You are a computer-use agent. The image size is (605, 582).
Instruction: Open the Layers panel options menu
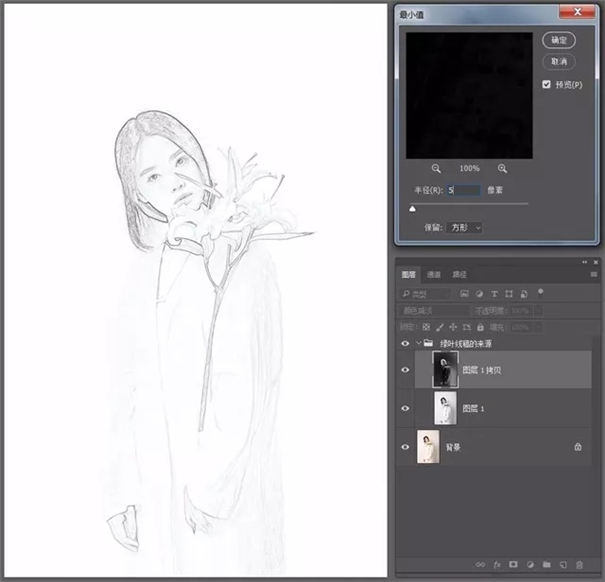[x=591, y=274]
